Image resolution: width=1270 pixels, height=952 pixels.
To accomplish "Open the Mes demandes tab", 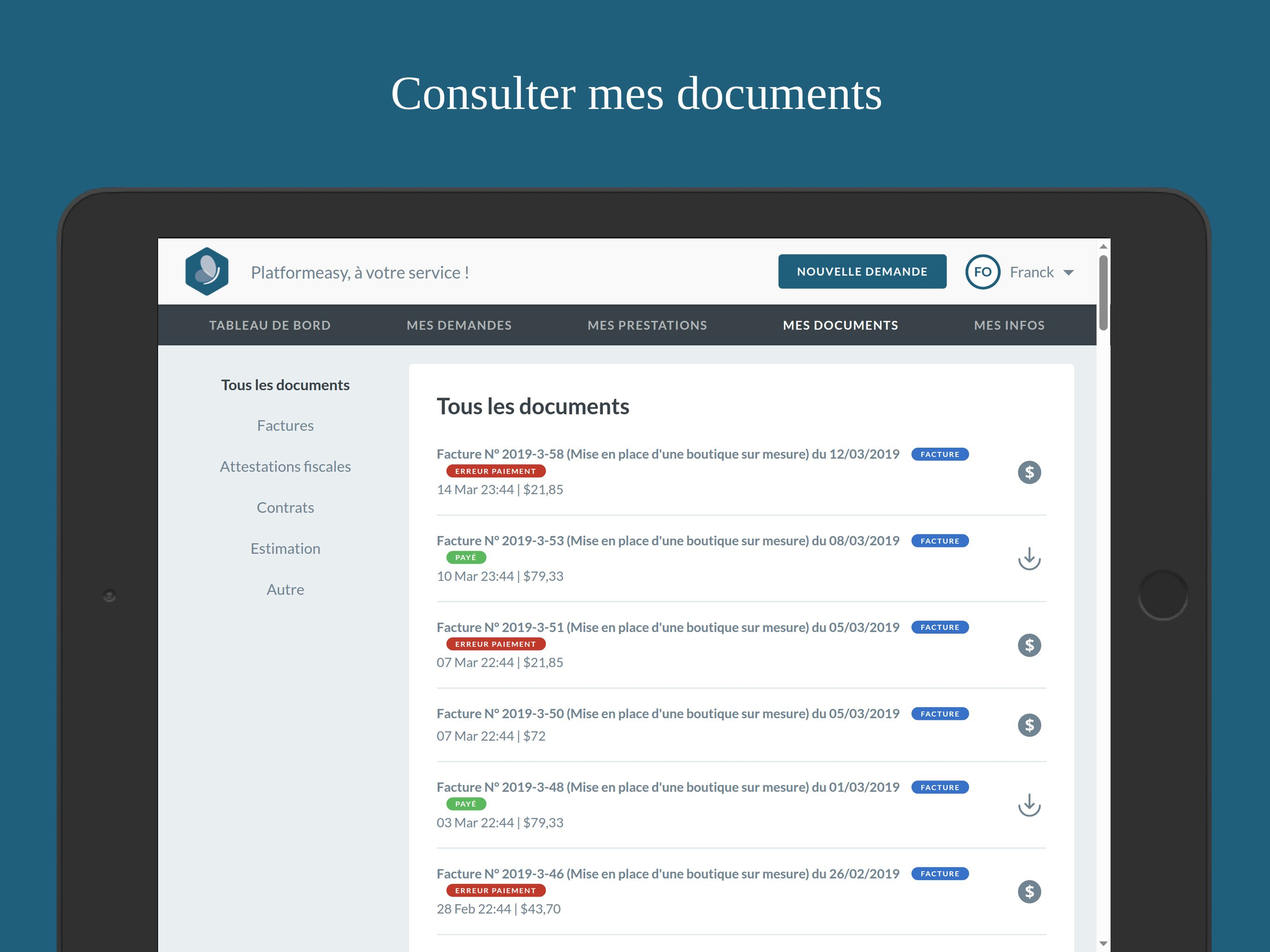I will (x=459, y=325).
